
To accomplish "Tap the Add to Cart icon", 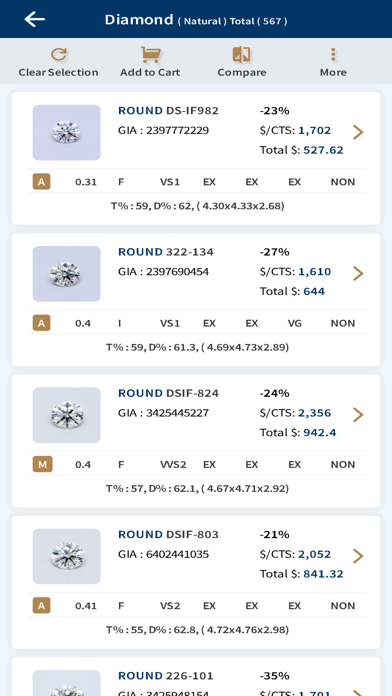I will tap(150, 55).
